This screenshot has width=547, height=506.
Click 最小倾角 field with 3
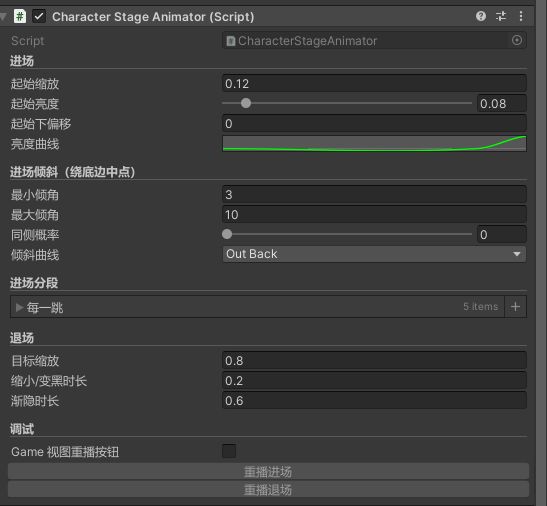click(374, 194)
